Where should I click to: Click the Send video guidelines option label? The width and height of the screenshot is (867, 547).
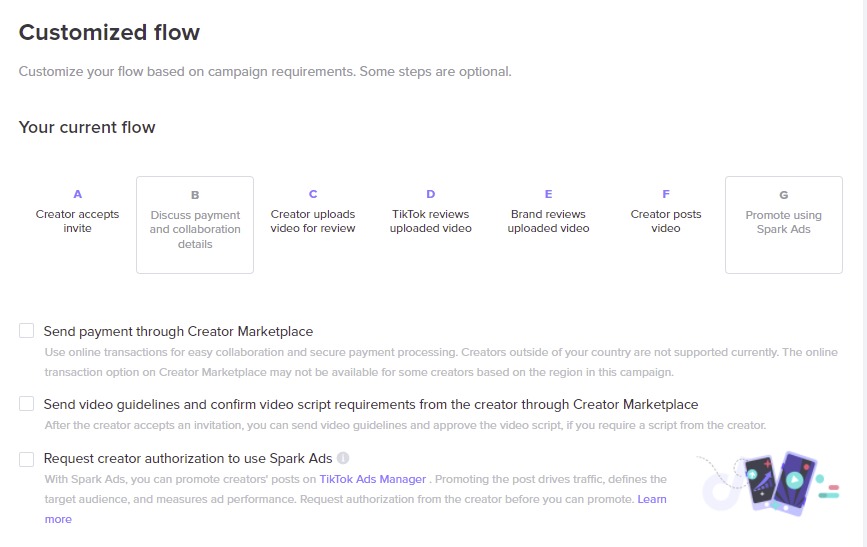[x=371, y=404]
